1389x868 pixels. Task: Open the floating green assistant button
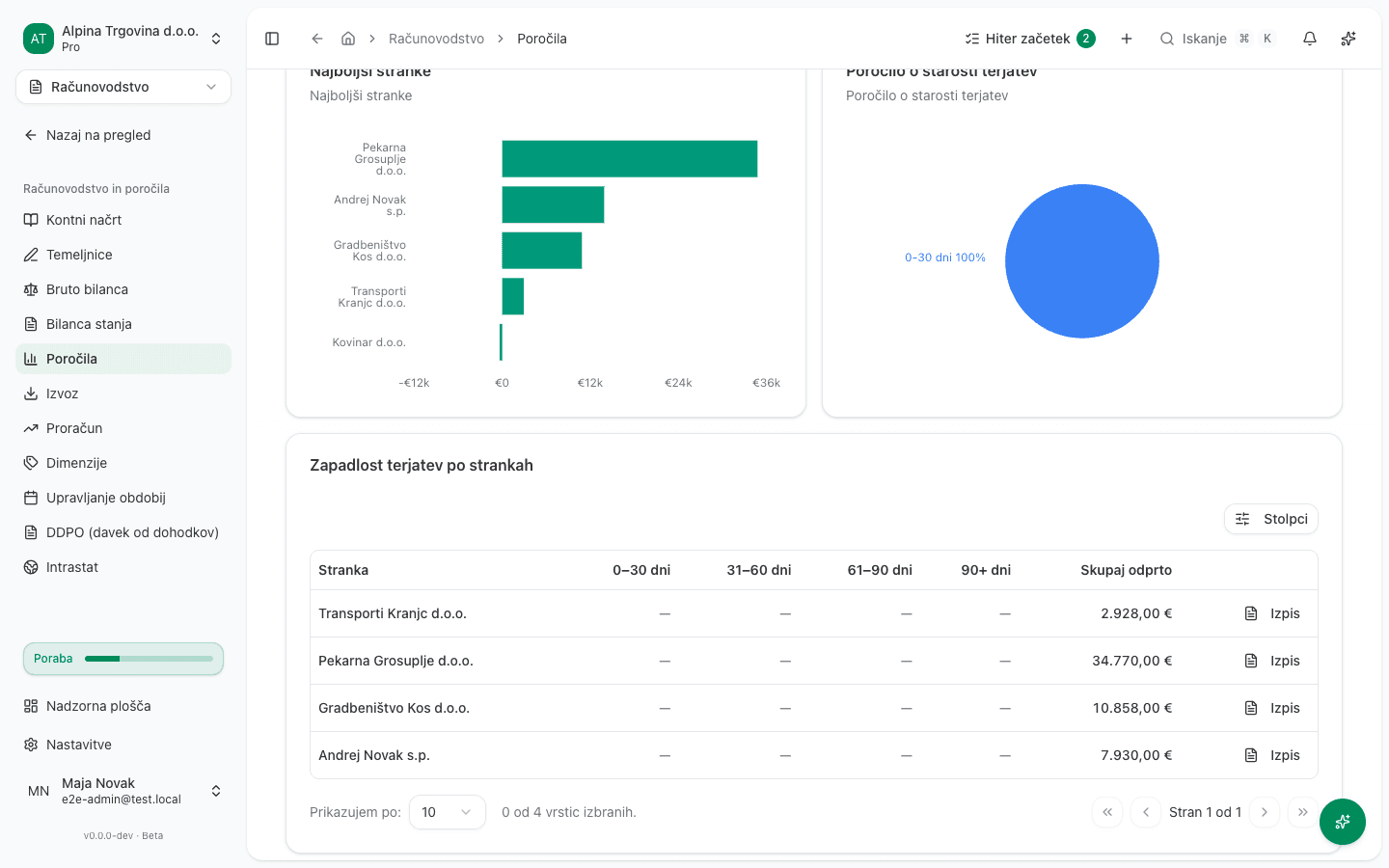click(1343, 822)
